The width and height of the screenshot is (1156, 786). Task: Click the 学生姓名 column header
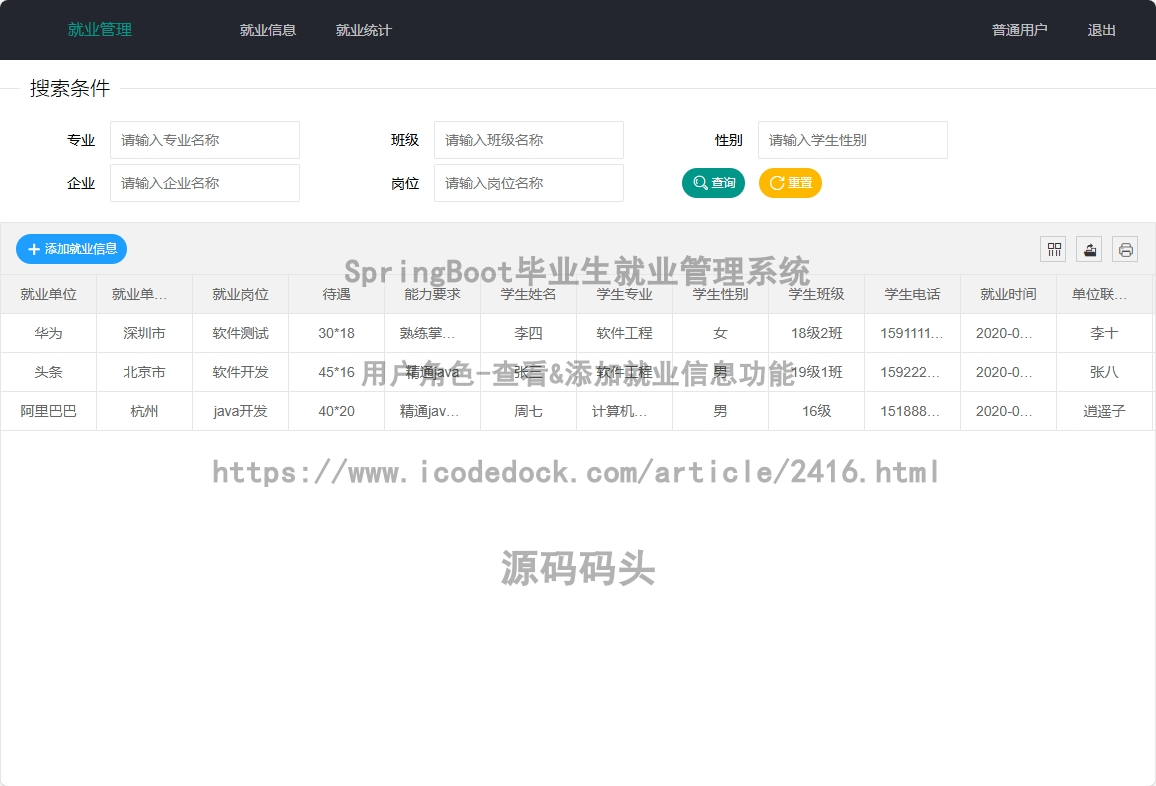528,294
